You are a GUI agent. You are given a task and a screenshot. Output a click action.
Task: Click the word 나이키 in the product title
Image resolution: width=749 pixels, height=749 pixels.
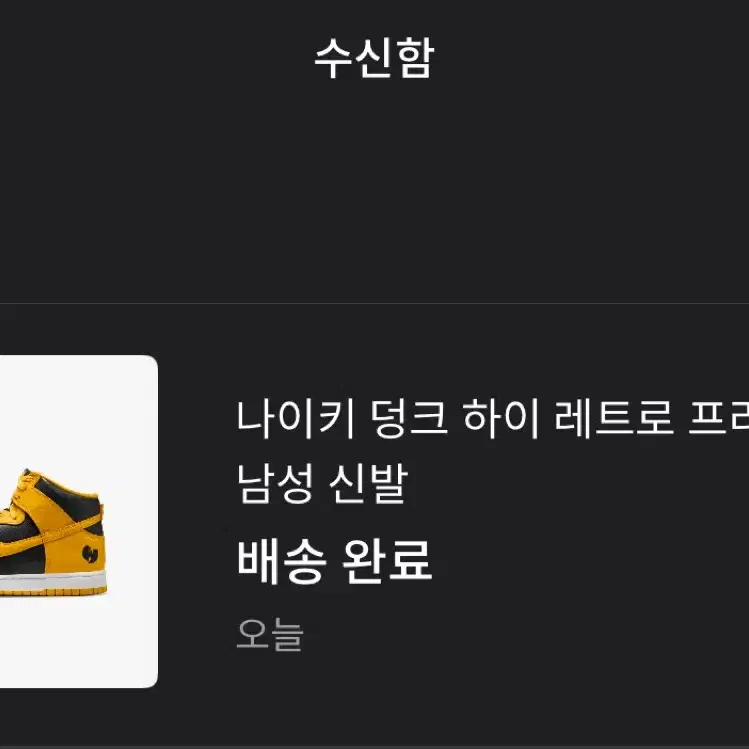coord(296,419)
